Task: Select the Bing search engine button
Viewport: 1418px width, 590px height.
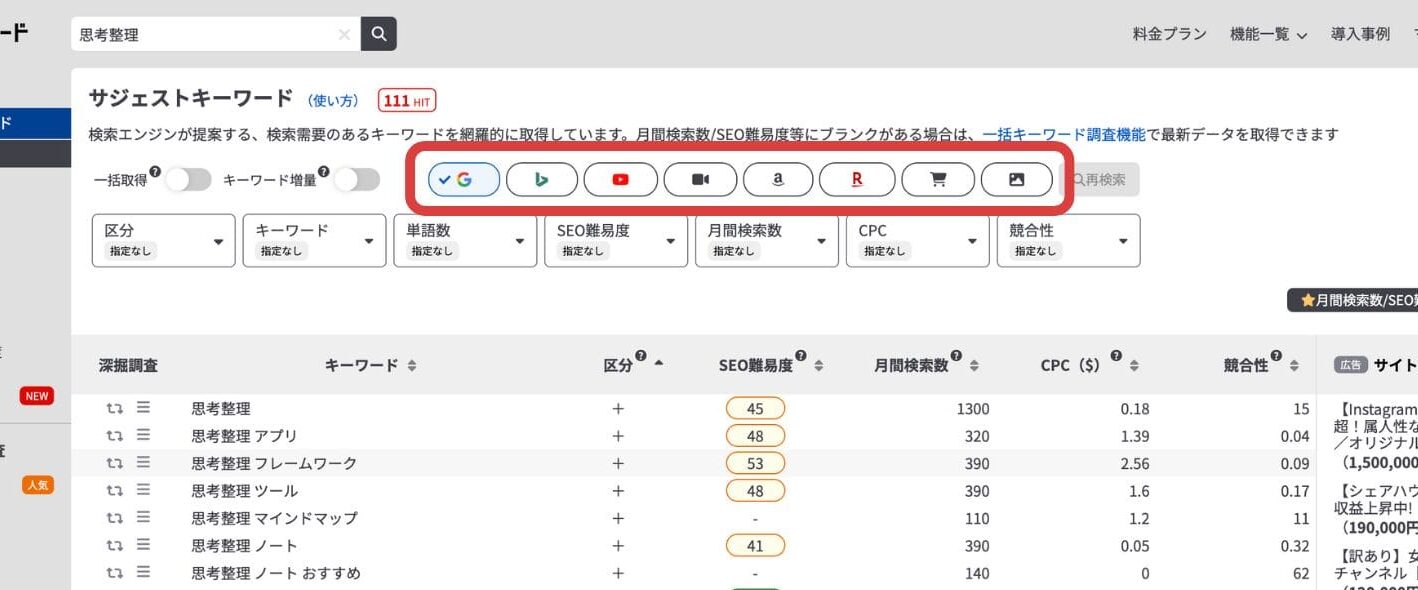Action: [542, 180]
